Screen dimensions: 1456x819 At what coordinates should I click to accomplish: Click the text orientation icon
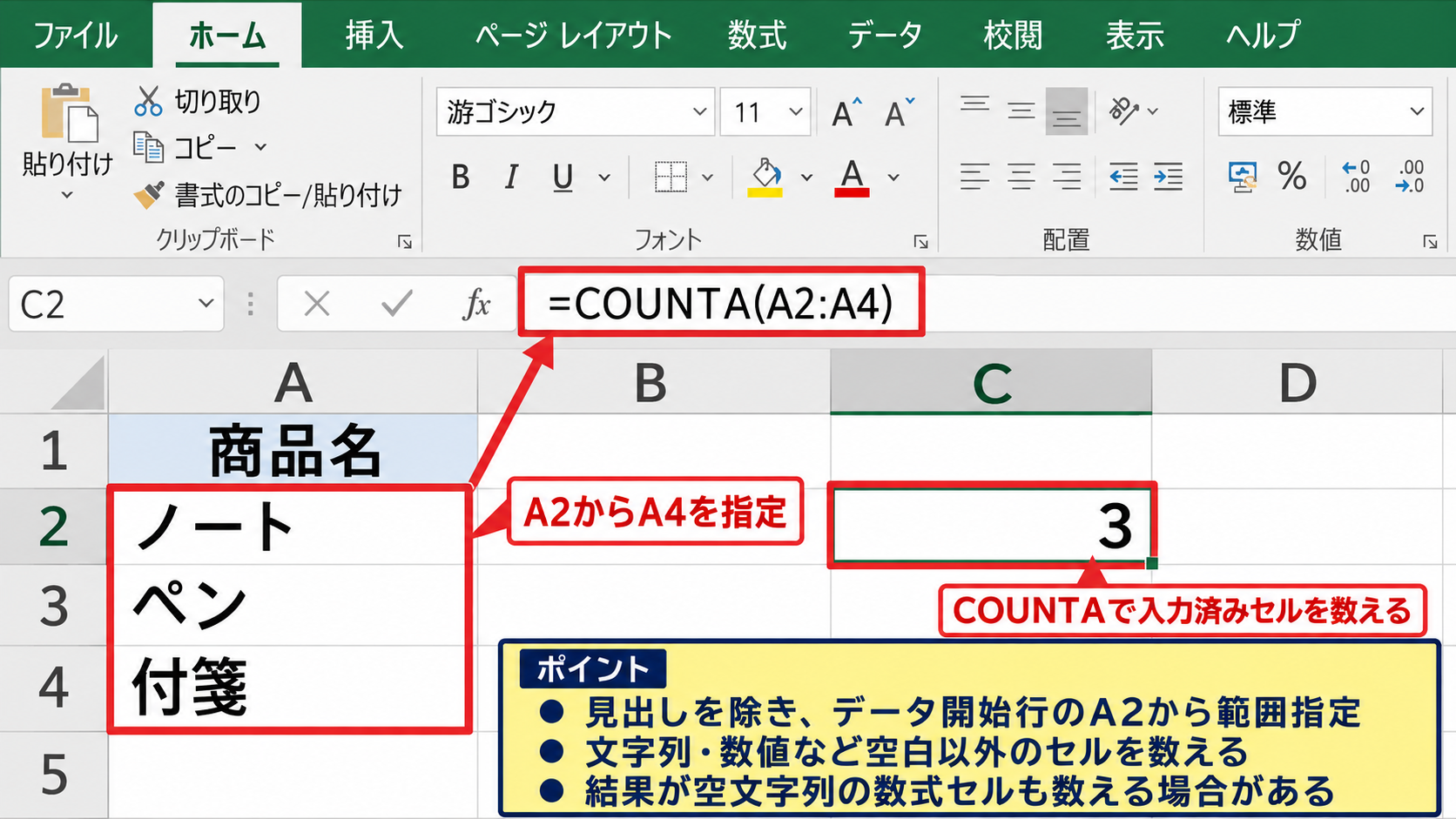1123,111
